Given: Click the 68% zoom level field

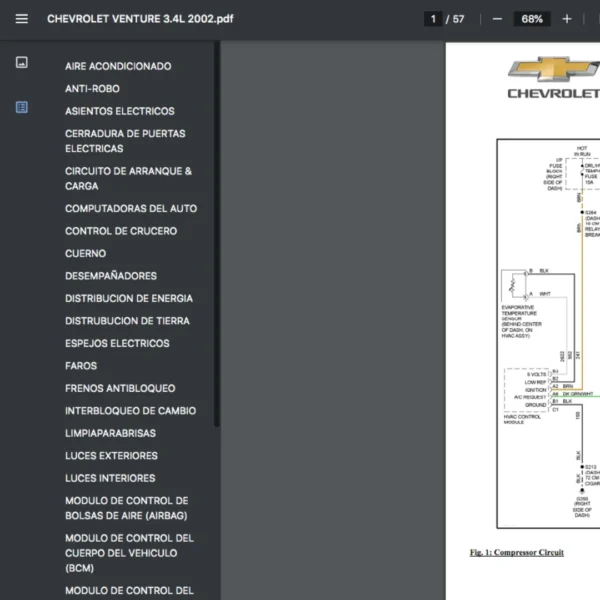Looking at the screenshot, I should [532, 19].
